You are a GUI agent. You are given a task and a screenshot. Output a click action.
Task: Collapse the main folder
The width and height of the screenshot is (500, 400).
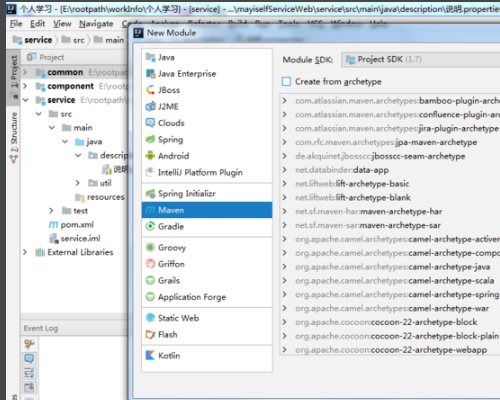click(52, 127)
